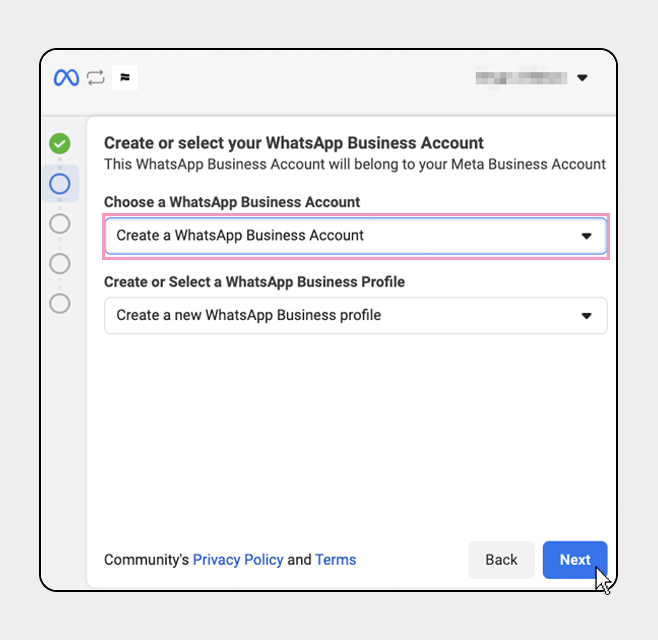Open the blurred account name menu
The height and width of the screenshot is (640, 658).
click(x=520, y=77)
